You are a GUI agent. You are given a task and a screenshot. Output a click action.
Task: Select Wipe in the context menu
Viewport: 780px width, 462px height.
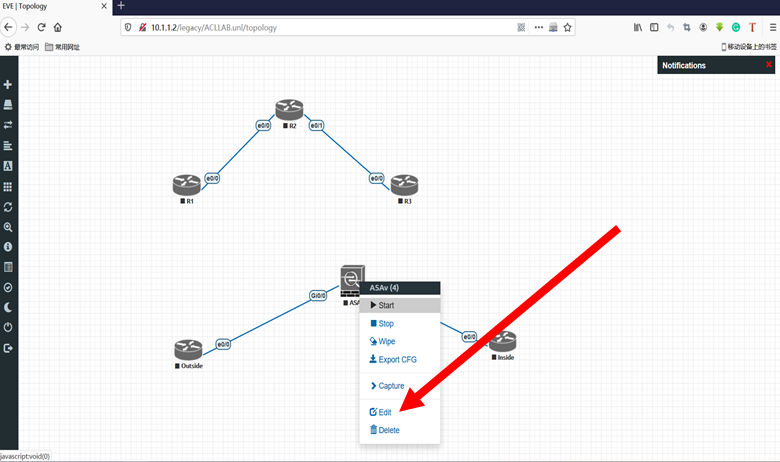click(385, 342)
